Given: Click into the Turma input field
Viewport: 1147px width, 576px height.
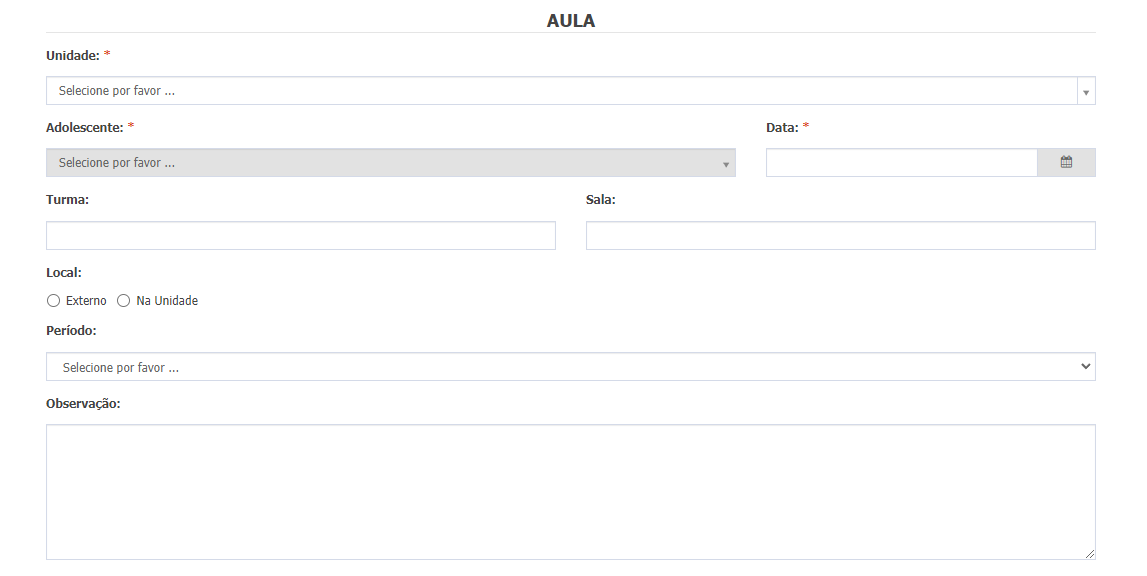Looking at the screenshot, I should pos(301,236).
